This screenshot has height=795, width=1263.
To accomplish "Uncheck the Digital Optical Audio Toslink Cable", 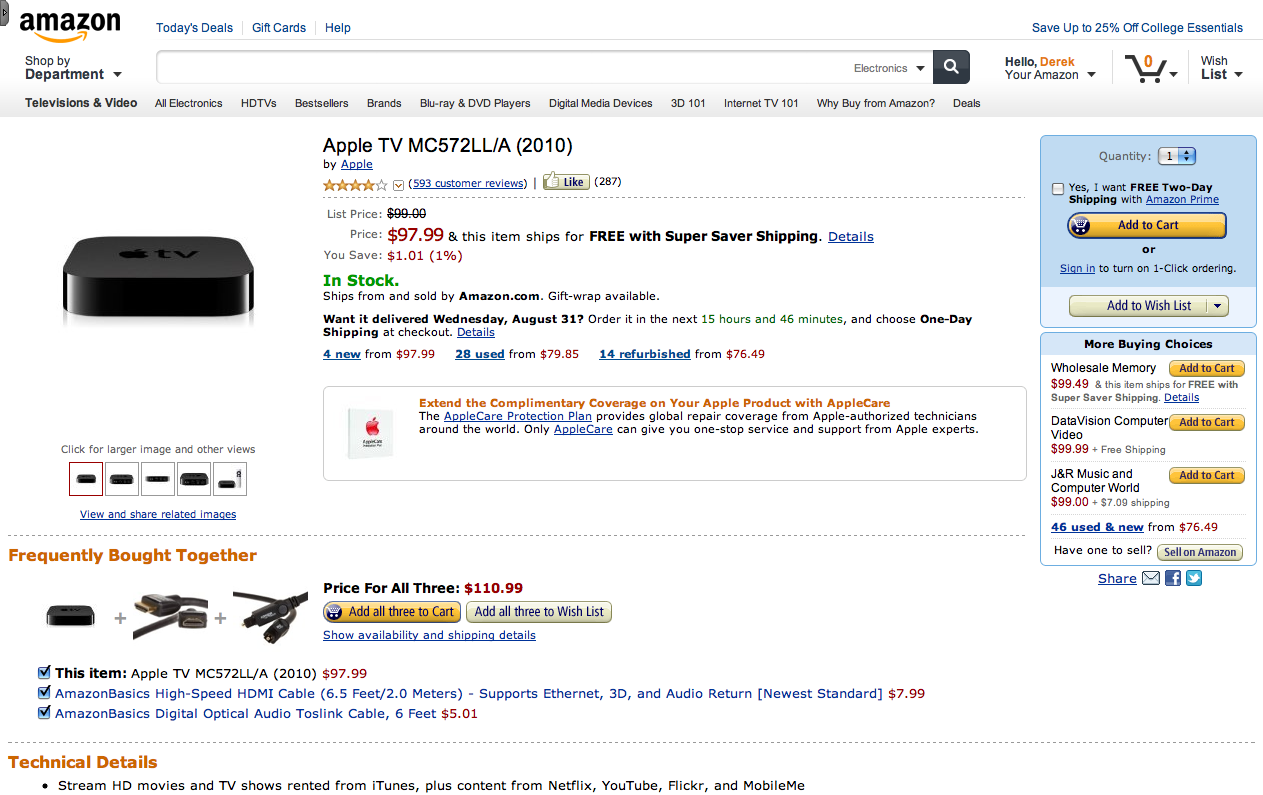I will pyautogui.click(x=44, y=713).
